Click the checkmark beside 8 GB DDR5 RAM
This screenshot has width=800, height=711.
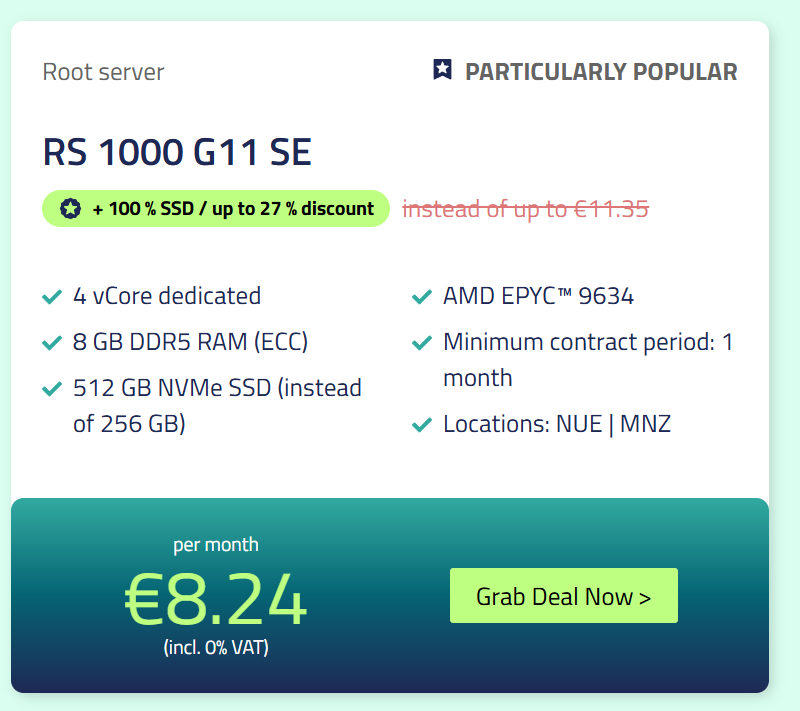(52, 342)
